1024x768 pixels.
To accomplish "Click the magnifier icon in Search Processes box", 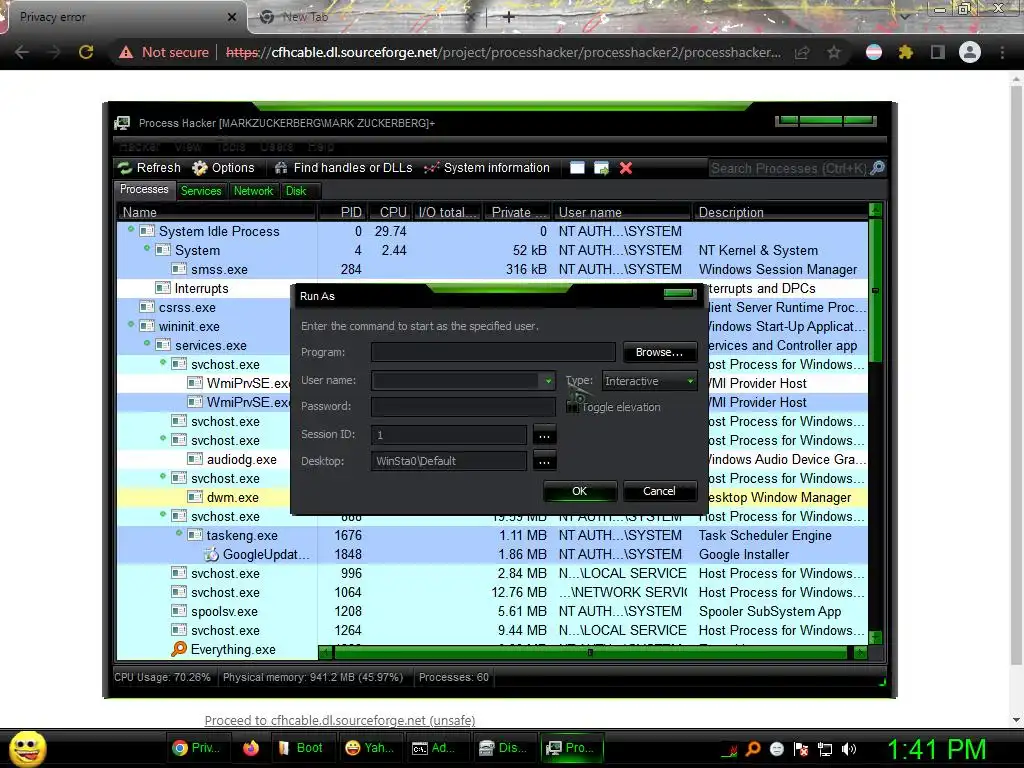I will (878, 168).
